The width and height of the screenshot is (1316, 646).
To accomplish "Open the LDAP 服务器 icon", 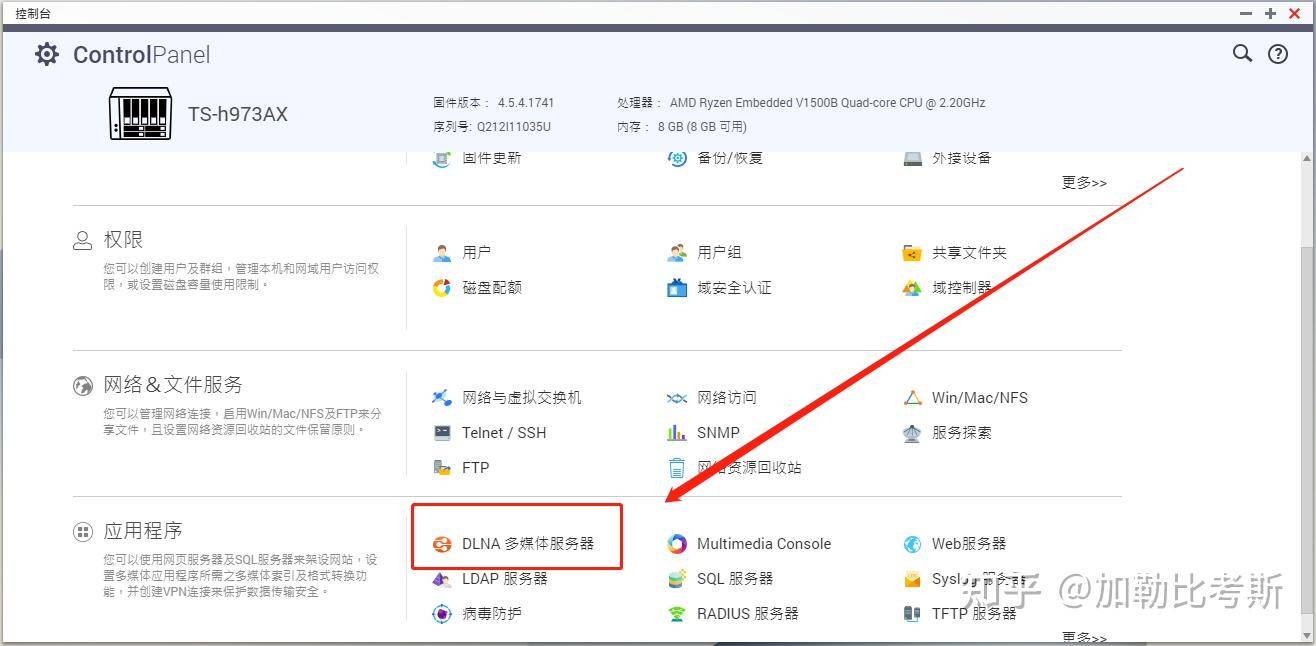I will (442, 579).
